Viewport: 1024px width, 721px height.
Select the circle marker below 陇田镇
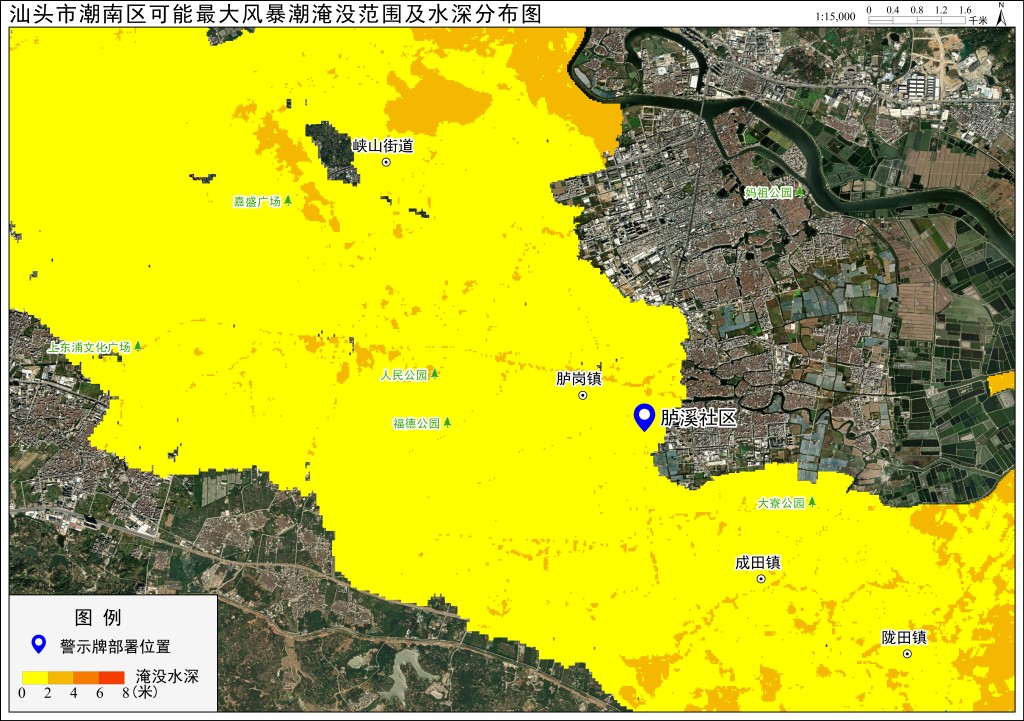(x=907, y=654)
